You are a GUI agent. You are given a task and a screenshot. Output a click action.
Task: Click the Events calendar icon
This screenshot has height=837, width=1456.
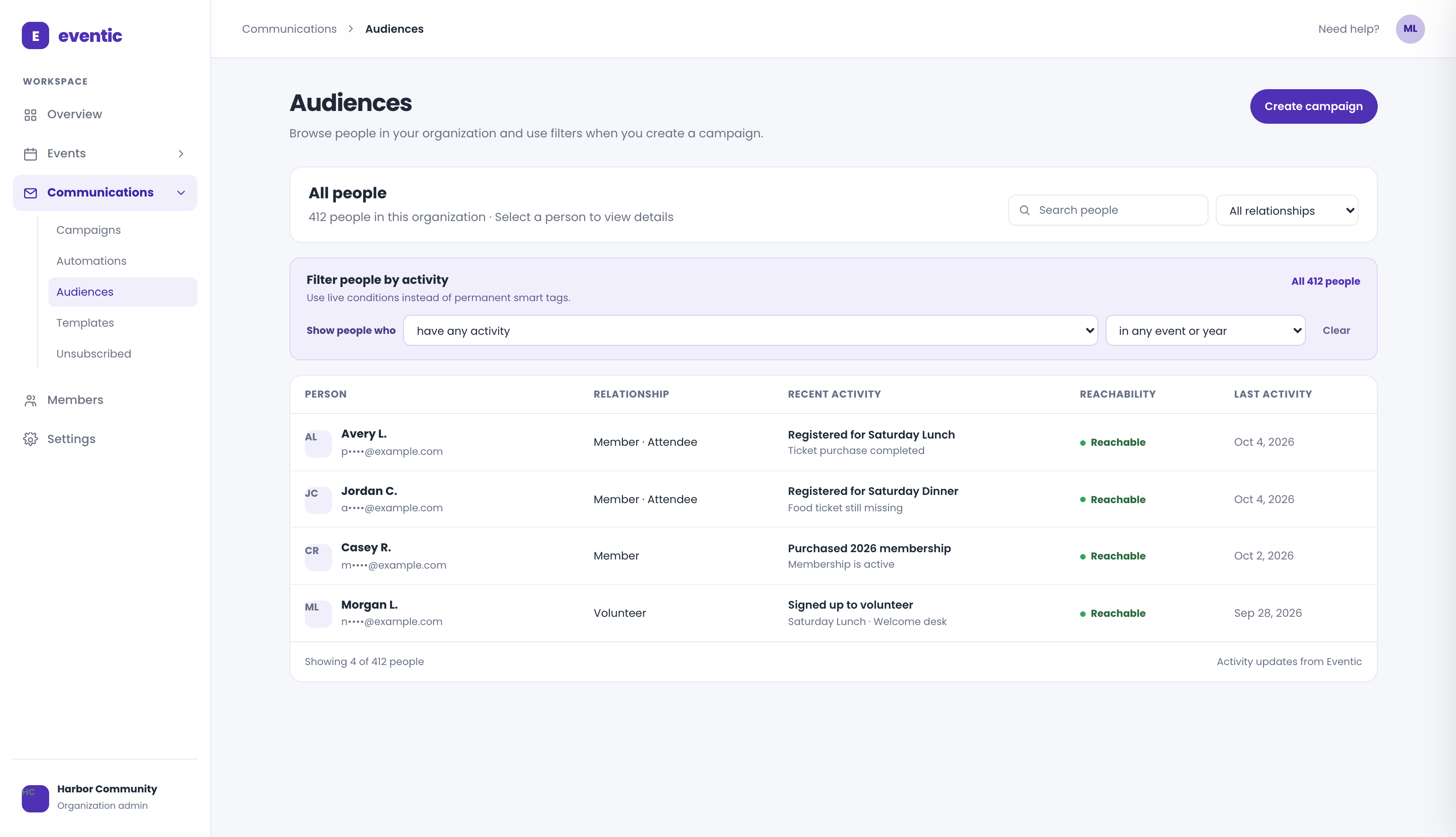30,154
